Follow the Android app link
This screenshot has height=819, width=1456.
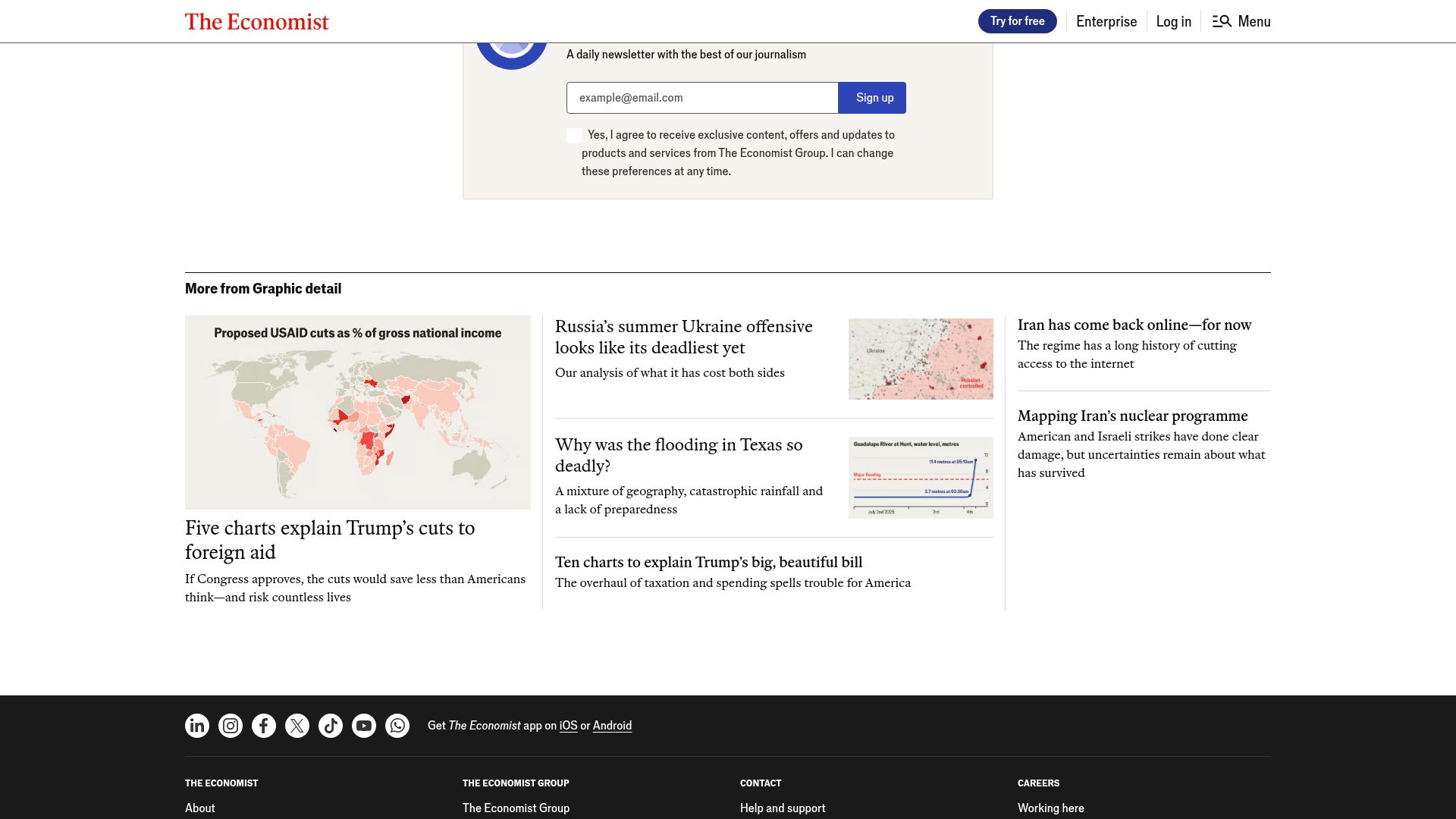point(612,726)
